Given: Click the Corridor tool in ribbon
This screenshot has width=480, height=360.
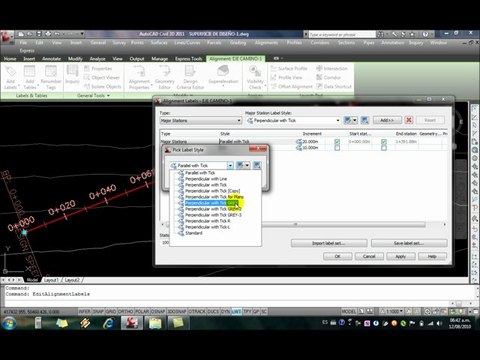Looking at the screenshot, I should tap(328, 77).
